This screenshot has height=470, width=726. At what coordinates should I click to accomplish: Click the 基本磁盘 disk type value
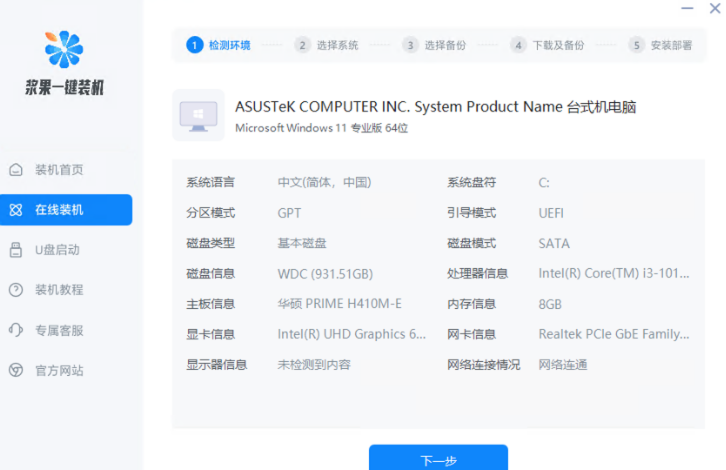(302, 243)
